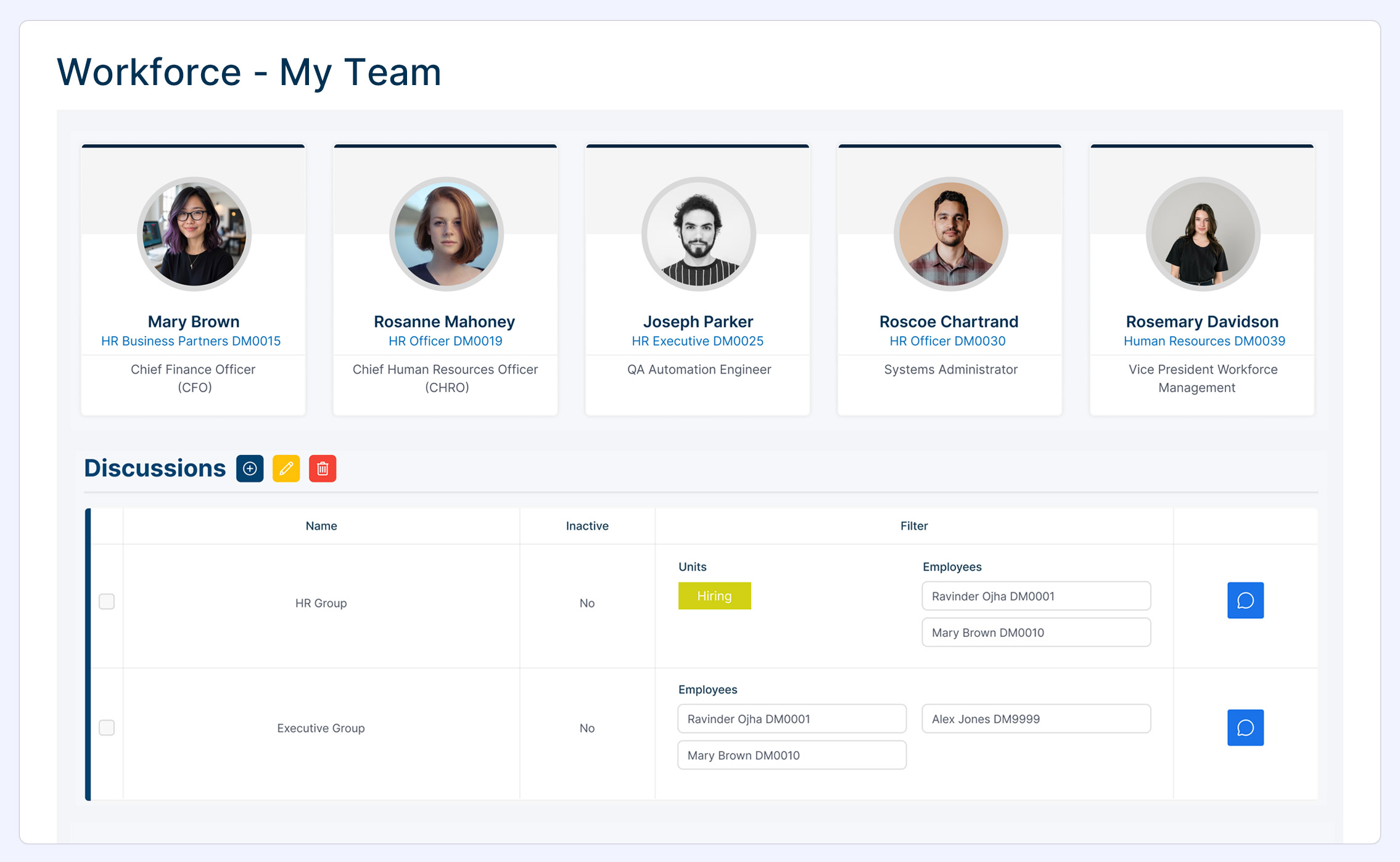Click the Roscoe Chartrand name heading
The image size is (1400, 862).
coord(949,321)
